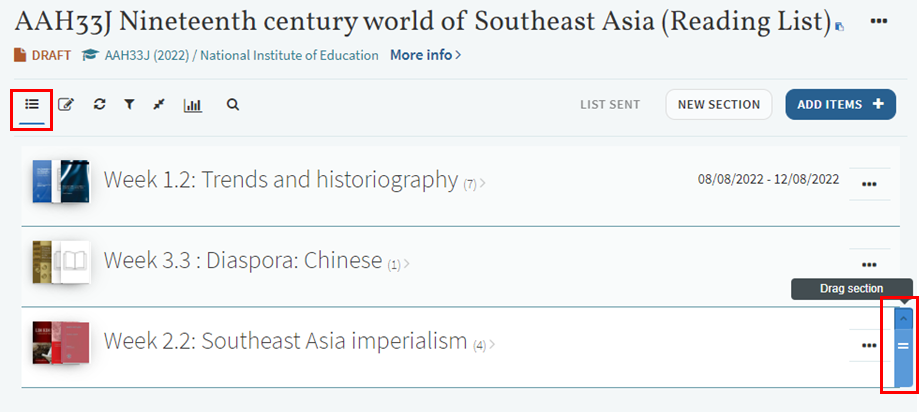Expand Week 3.3 : Diaspora: Chinese section
The image size is (919, 412).
[243, 261]
